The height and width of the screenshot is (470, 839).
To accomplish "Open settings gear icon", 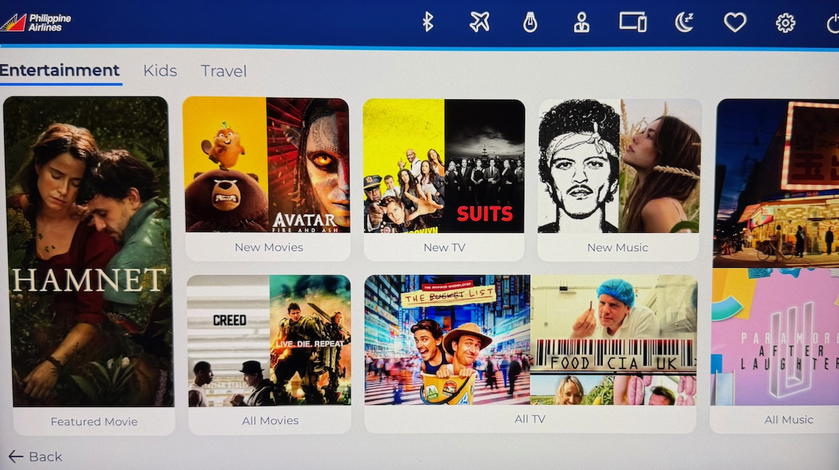I will click(785, 23).
